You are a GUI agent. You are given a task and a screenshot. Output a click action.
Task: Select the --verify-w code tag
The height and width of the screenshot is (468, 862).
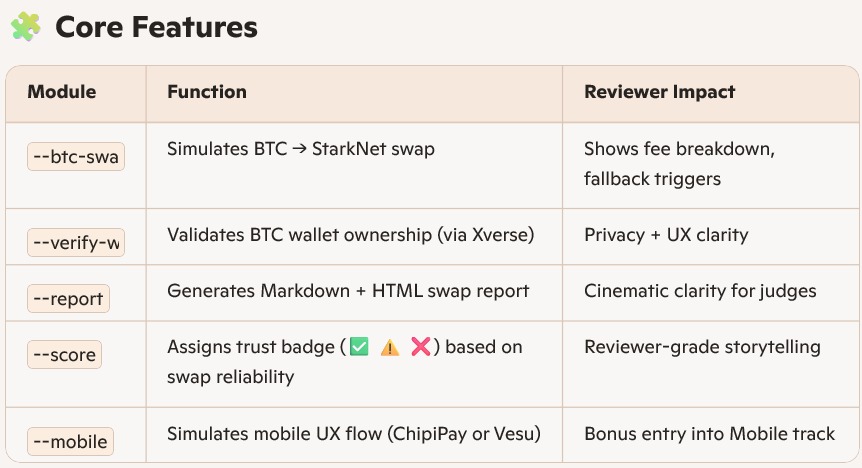click(75, 243)
